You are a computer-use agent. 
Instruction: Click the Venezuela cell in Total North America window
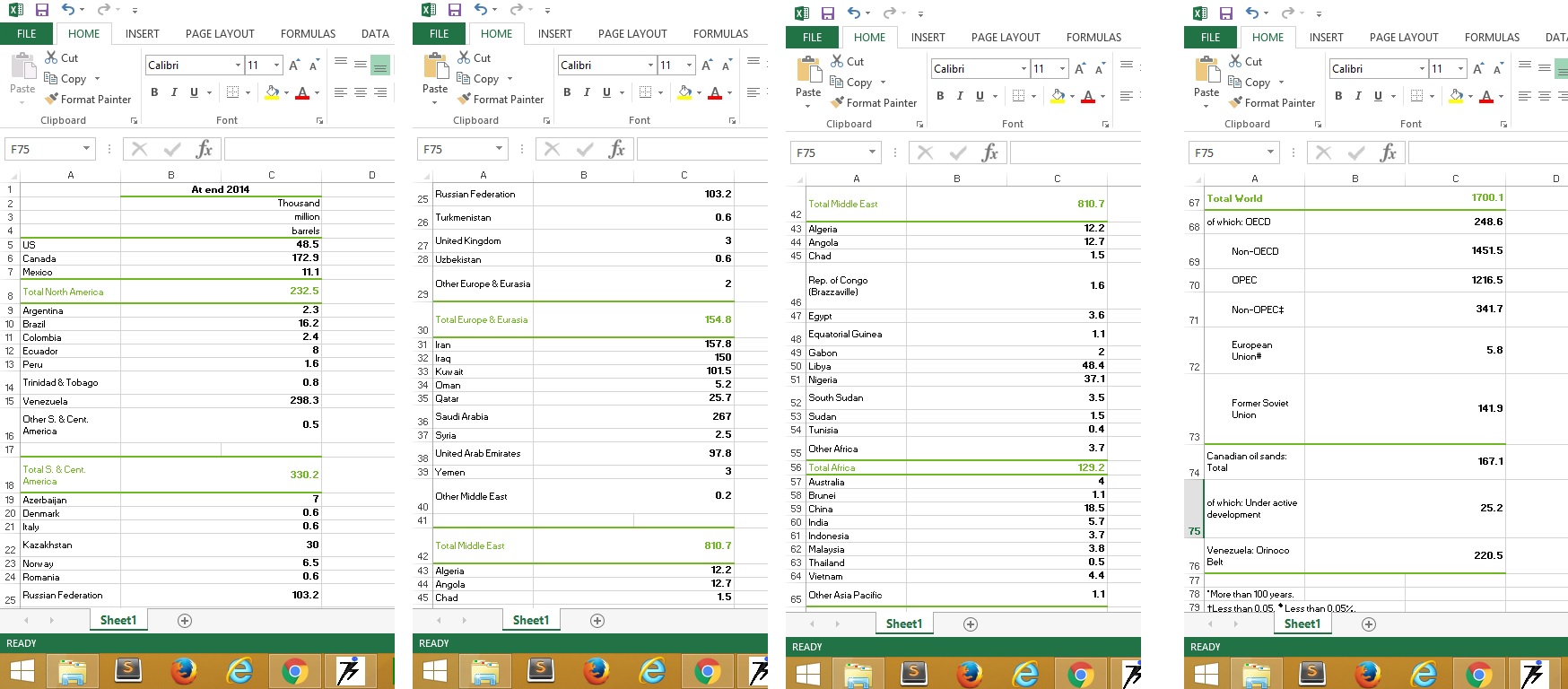click(x=71, y=401)
